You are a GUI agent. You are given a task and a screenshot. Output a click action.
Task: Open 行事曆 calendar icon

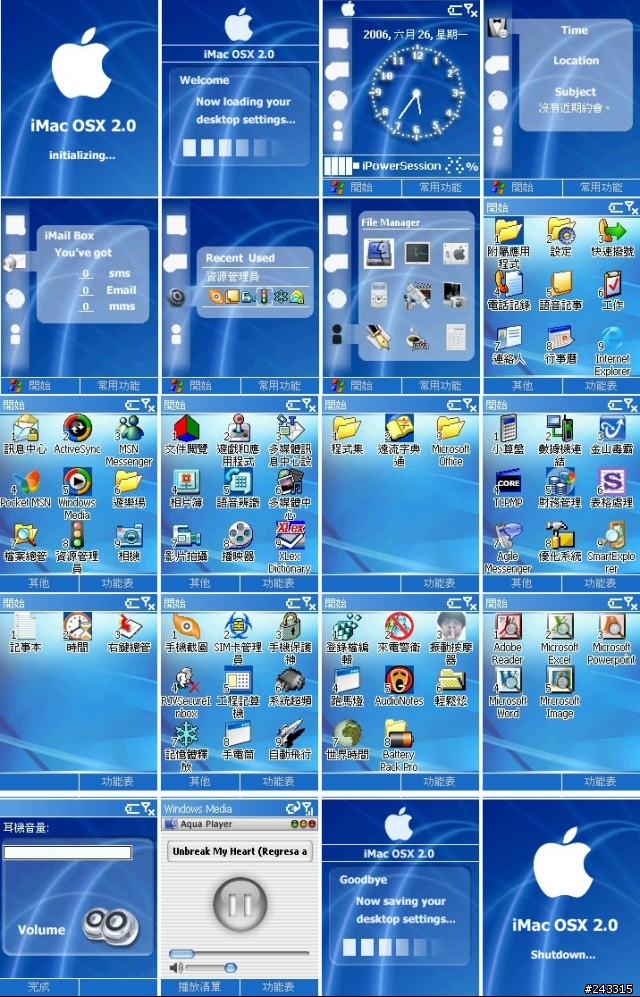point(561,338)
